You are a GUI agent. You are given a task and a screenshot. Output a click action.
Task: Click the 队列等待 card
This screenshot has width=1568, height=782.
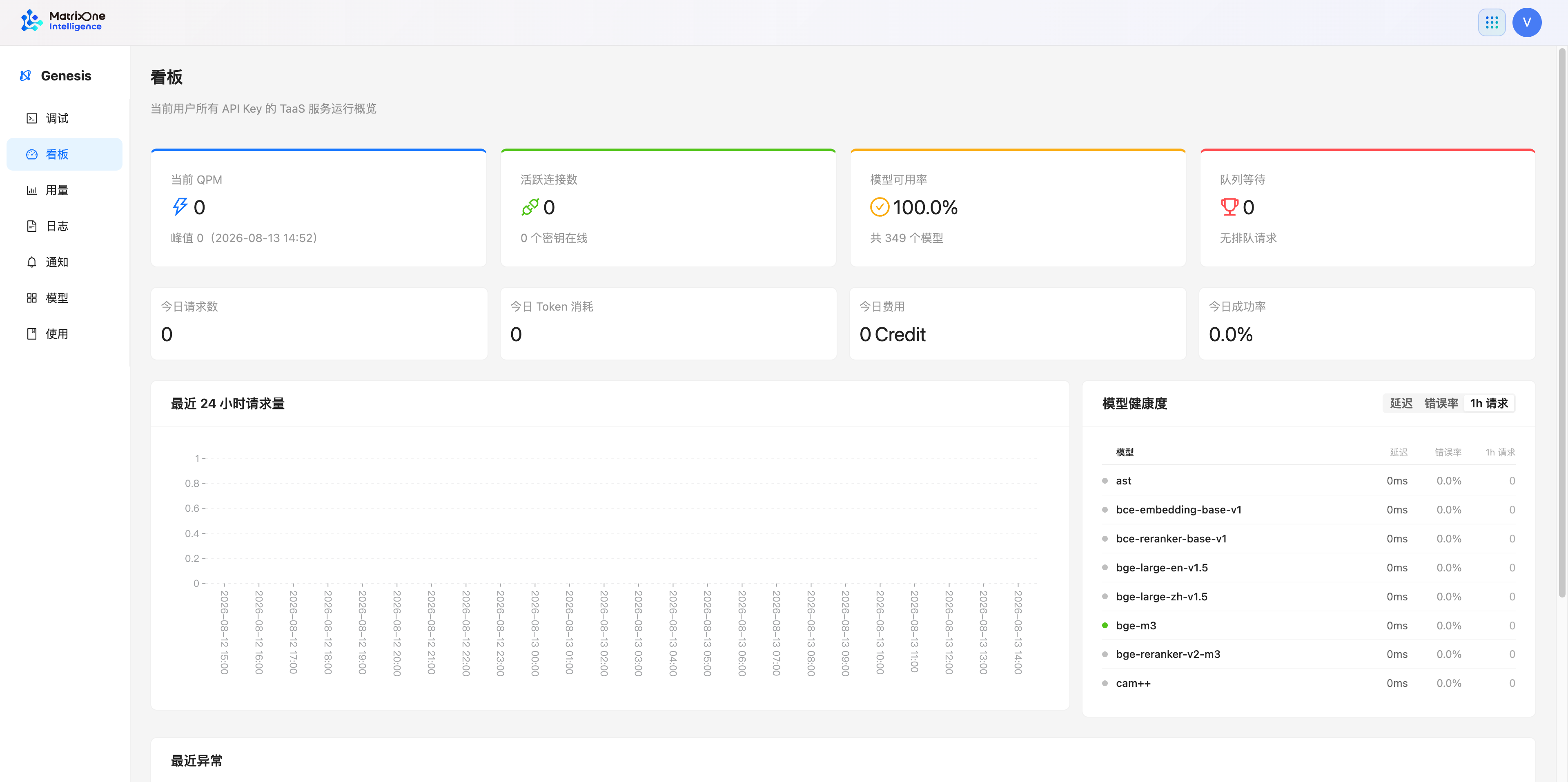[1368, 207]
